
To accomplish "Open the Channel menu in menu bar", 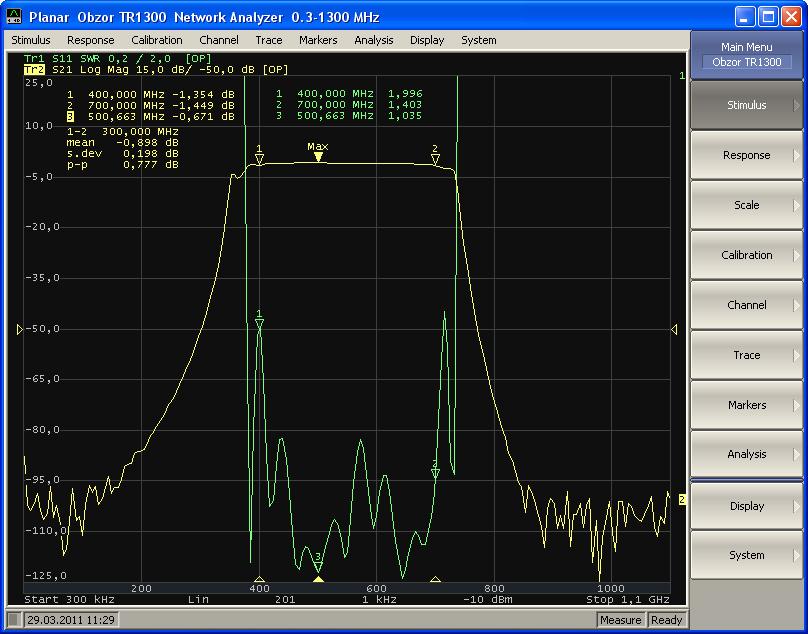I will click(x=218, y=40).
